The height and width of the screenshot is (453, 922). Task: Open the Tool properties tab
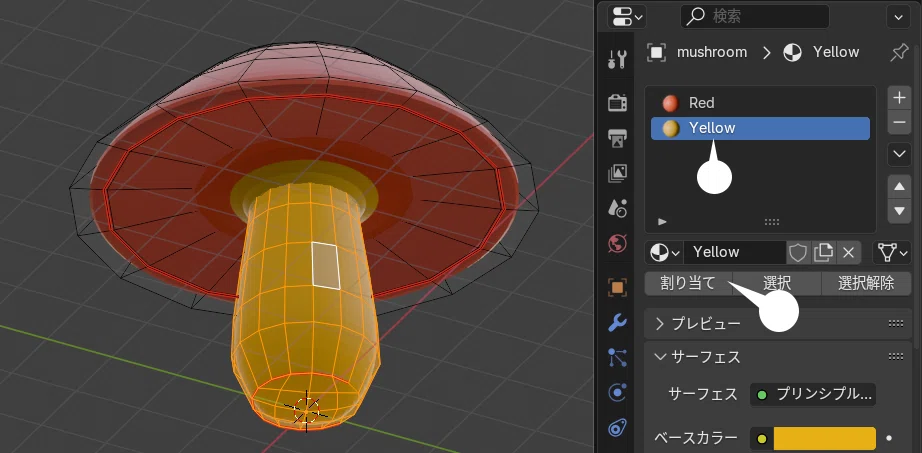click(x=617, y=59)
